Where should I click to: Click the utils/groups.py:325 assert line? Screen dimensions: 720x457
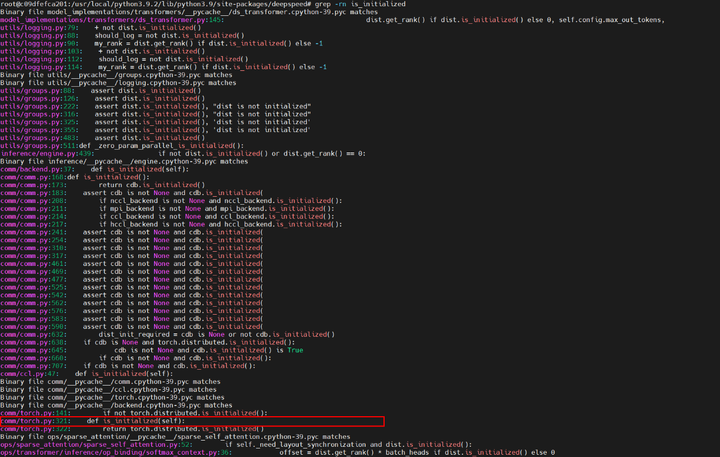click(156, 122)
